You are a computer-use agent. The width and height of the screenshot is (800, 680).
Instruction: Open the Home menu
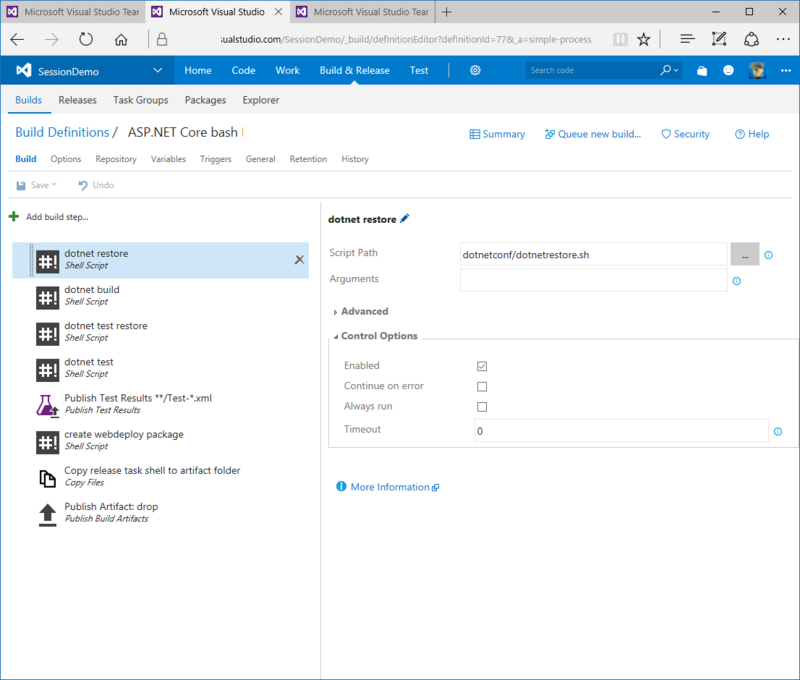pos(198,70)
